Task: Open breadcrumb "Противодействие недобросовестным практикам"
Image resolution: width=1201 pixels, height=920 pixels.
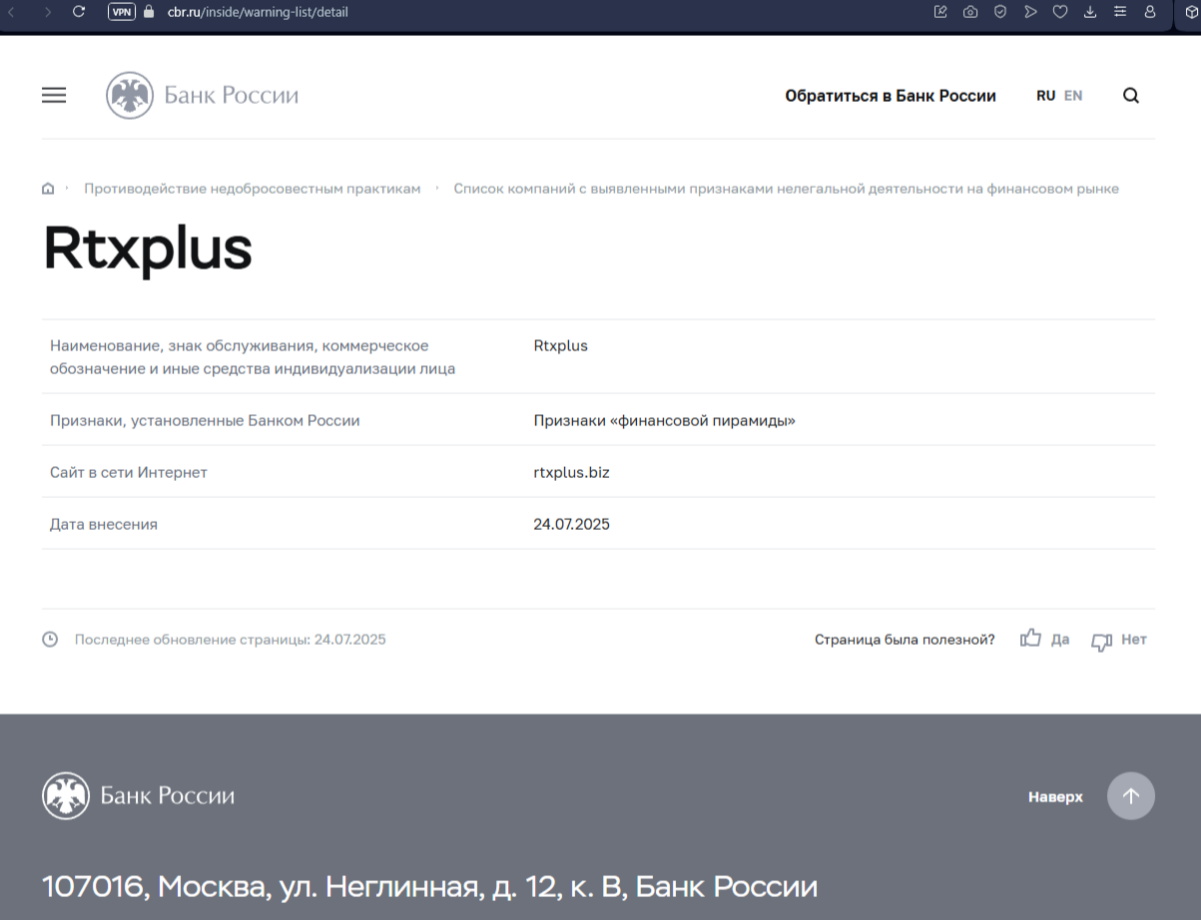Action: (252, 188)
